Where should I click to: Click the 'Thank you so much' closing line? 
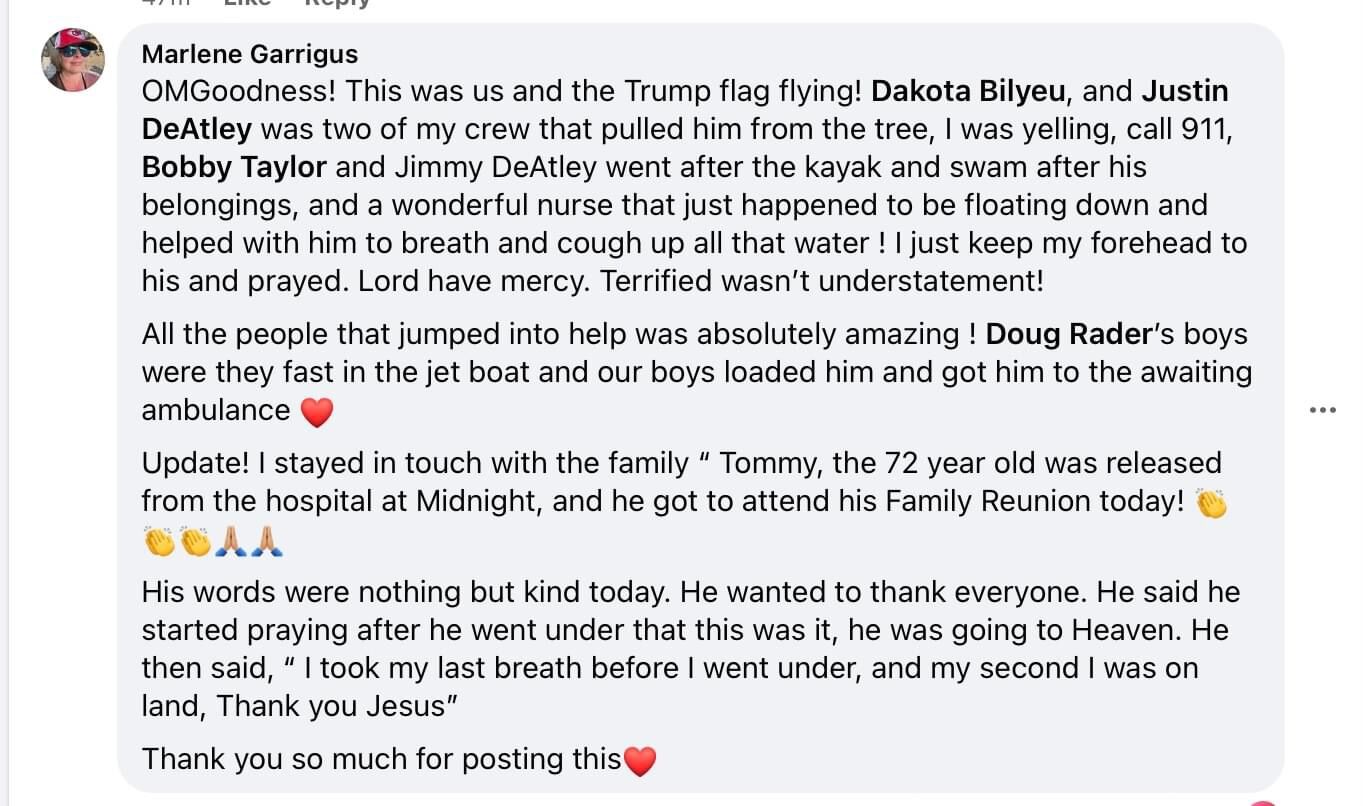[x=380, y=759]
